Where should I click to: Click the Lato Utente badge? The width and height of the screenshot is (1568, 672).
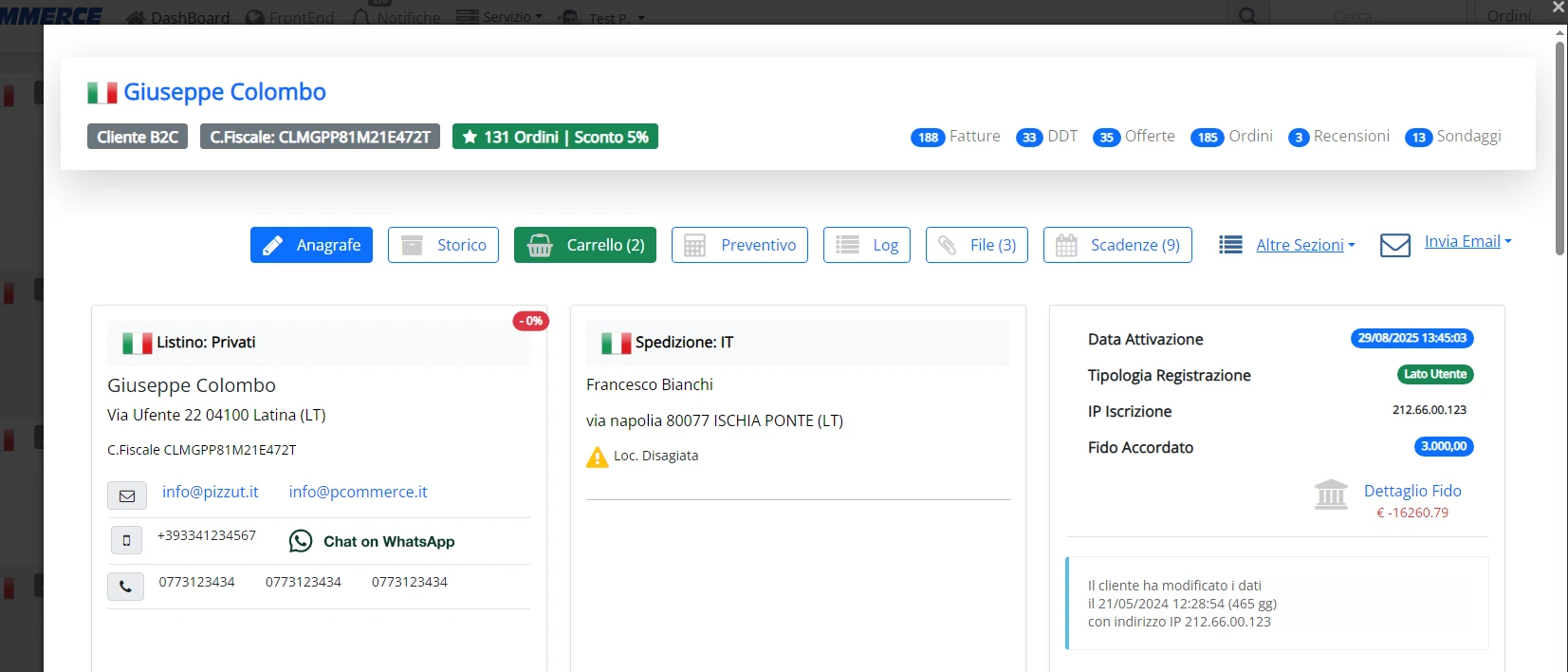[x=1435, y=374]
